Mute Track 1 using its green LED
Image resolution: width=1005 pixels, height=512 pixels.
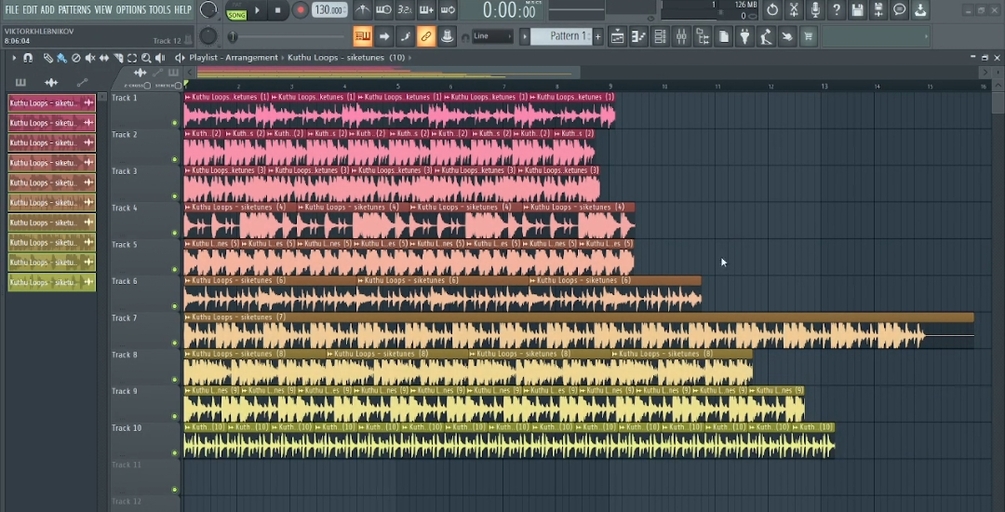(174, 122)
